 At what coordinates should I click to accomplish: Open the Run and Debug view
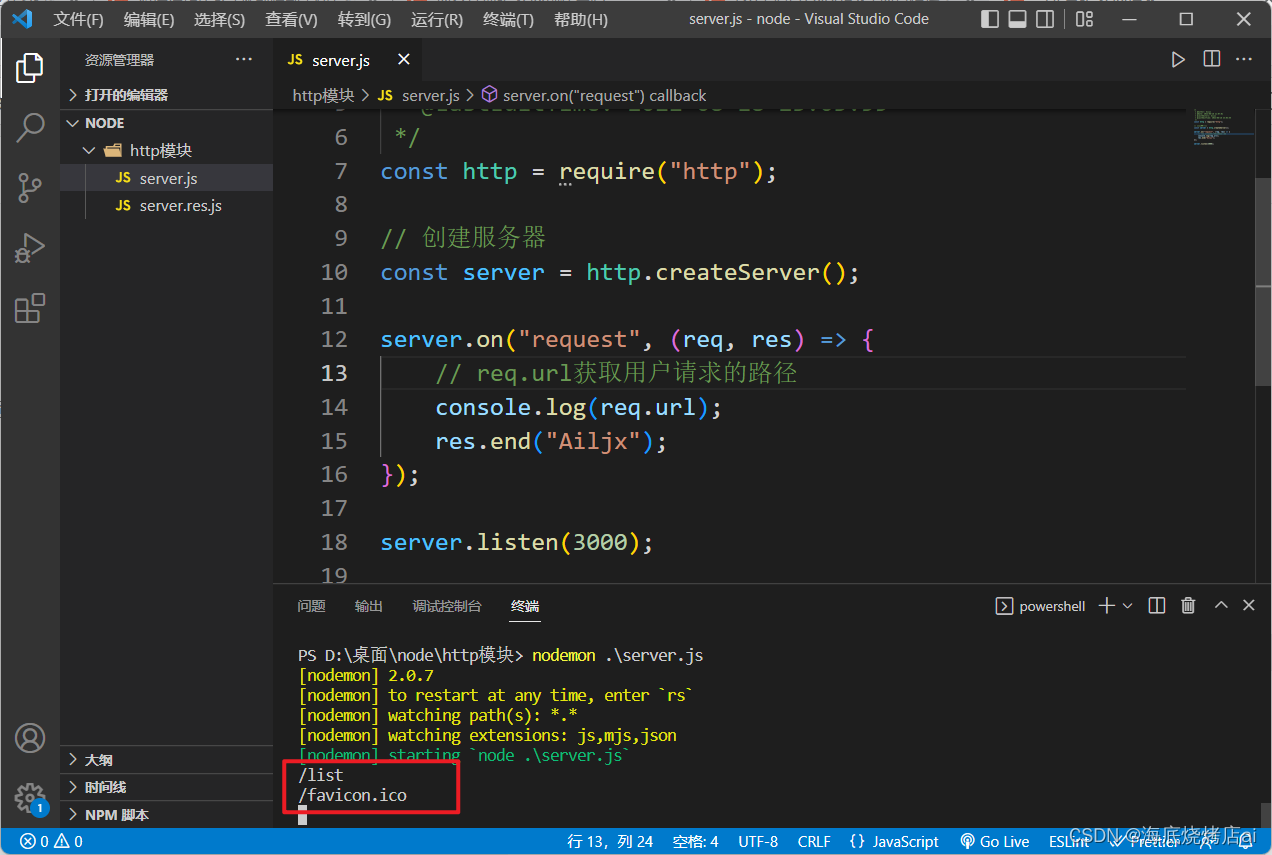pyautogui.click(x=30, y=247)
